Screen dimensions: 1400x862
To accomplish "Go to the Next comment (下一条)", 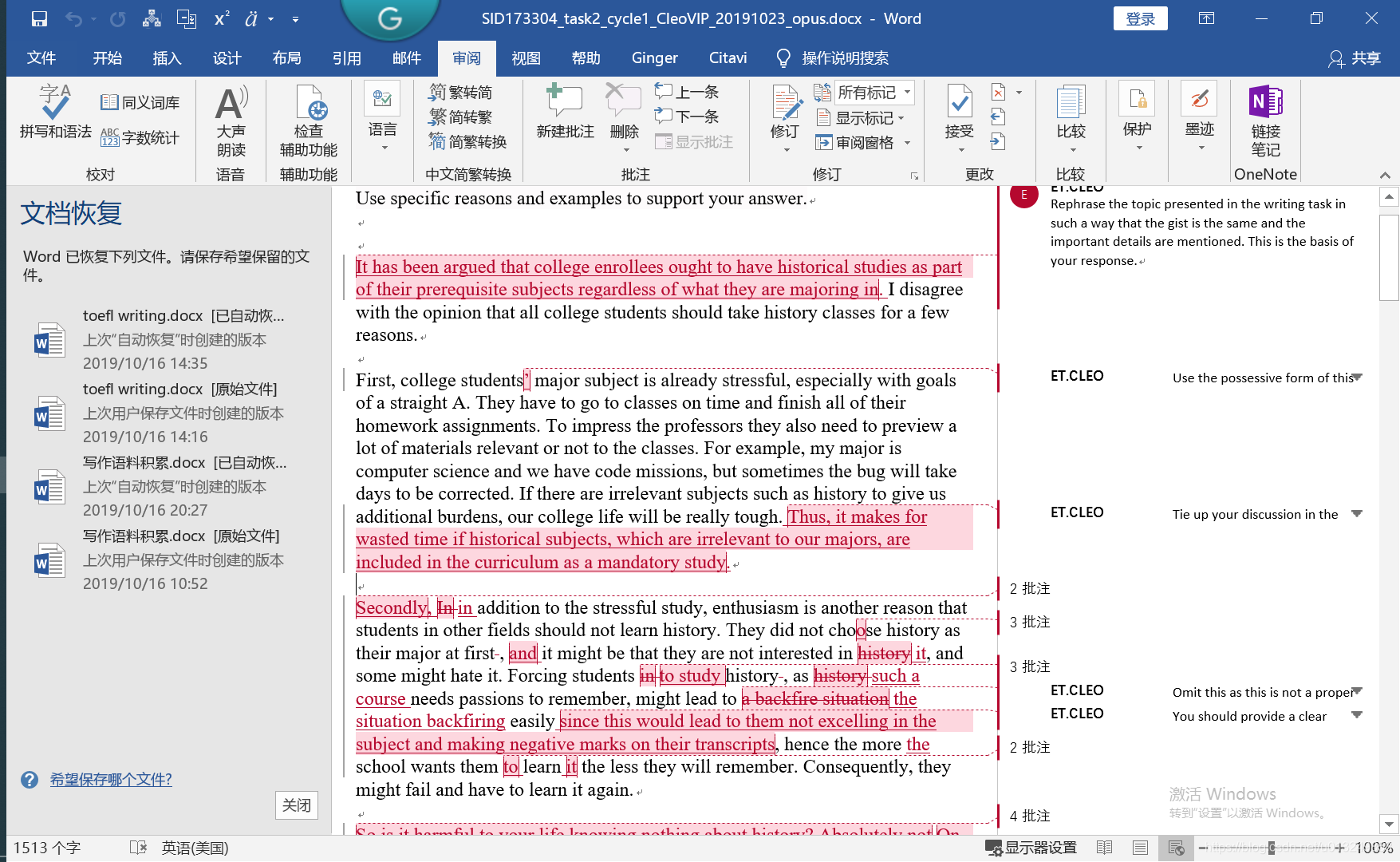I will 687,117.
